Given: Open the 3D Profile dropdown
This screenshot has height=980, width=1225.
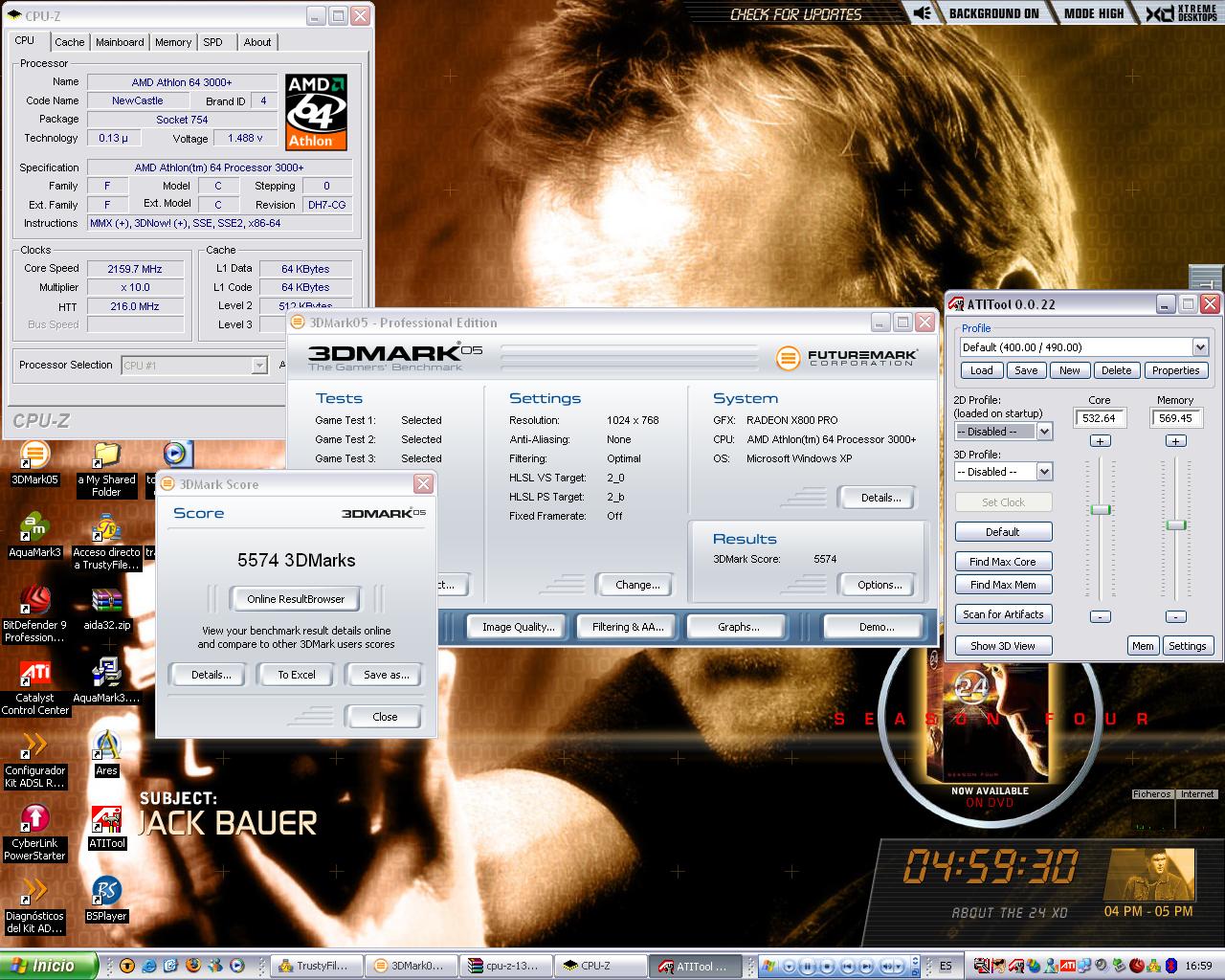Looking at the screenshot, I should (x=1044, y=472).
